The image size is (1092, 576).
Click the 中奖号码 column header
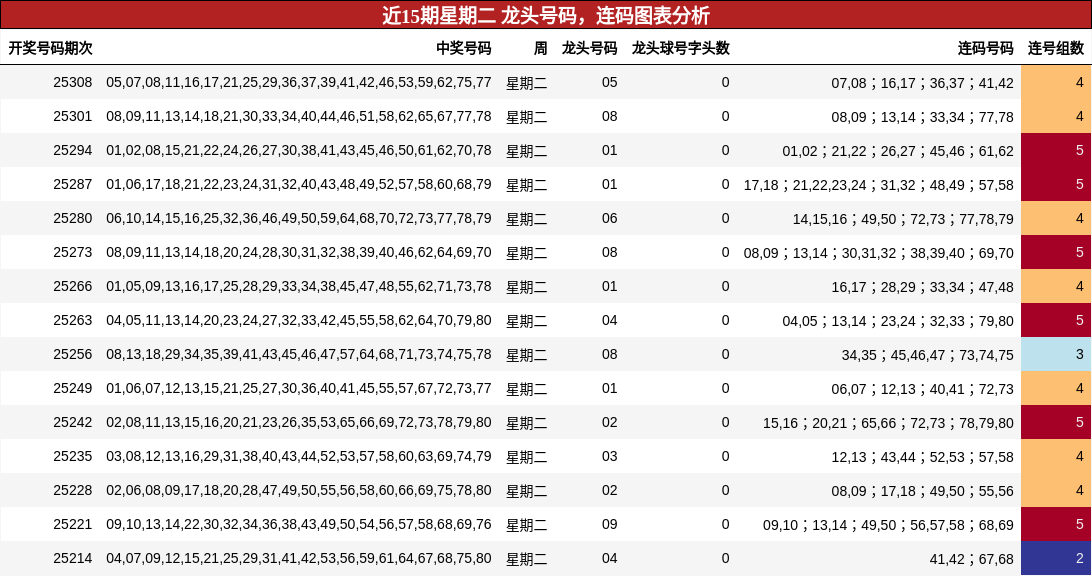coord(463,48)
